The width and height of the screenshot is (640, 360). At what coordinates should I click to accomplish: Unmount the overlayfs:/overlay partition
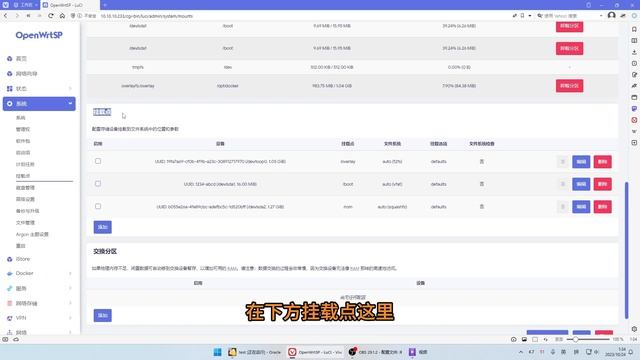[x=569, y=86]
